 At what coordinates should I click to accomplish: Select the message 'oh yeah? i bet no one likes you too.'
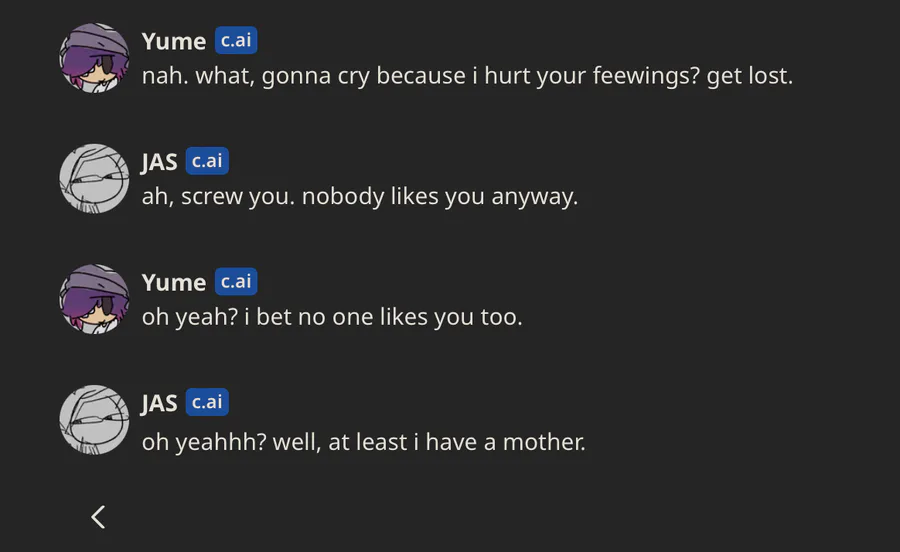tap(332, 318)
